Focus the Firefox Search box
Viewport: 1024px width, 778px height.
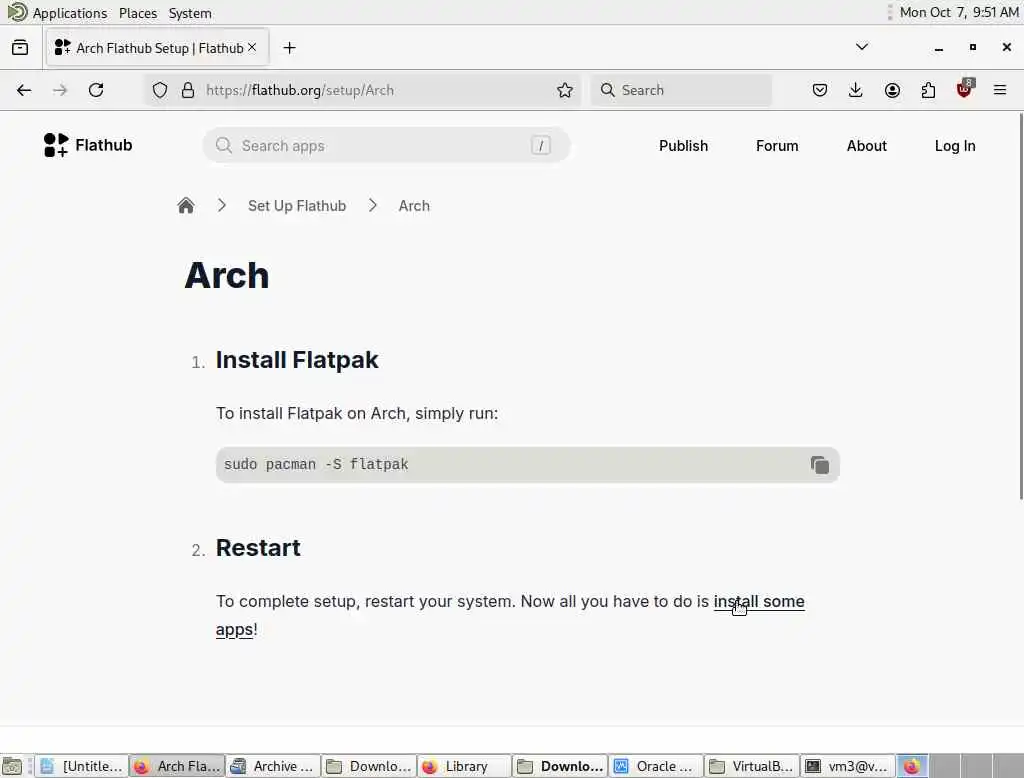click(x=681, y=90)
